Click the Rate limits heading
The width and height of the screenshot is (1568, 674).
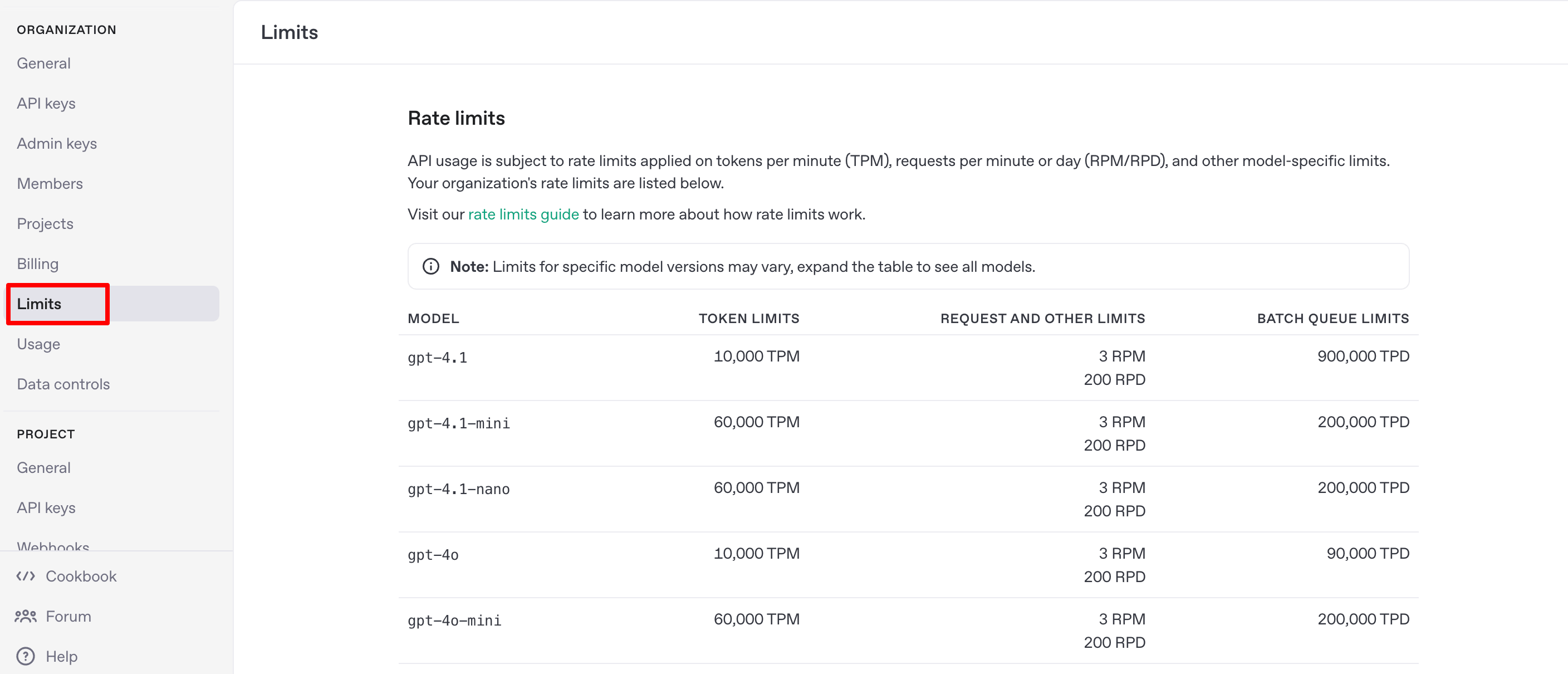[x=457, y=118]
